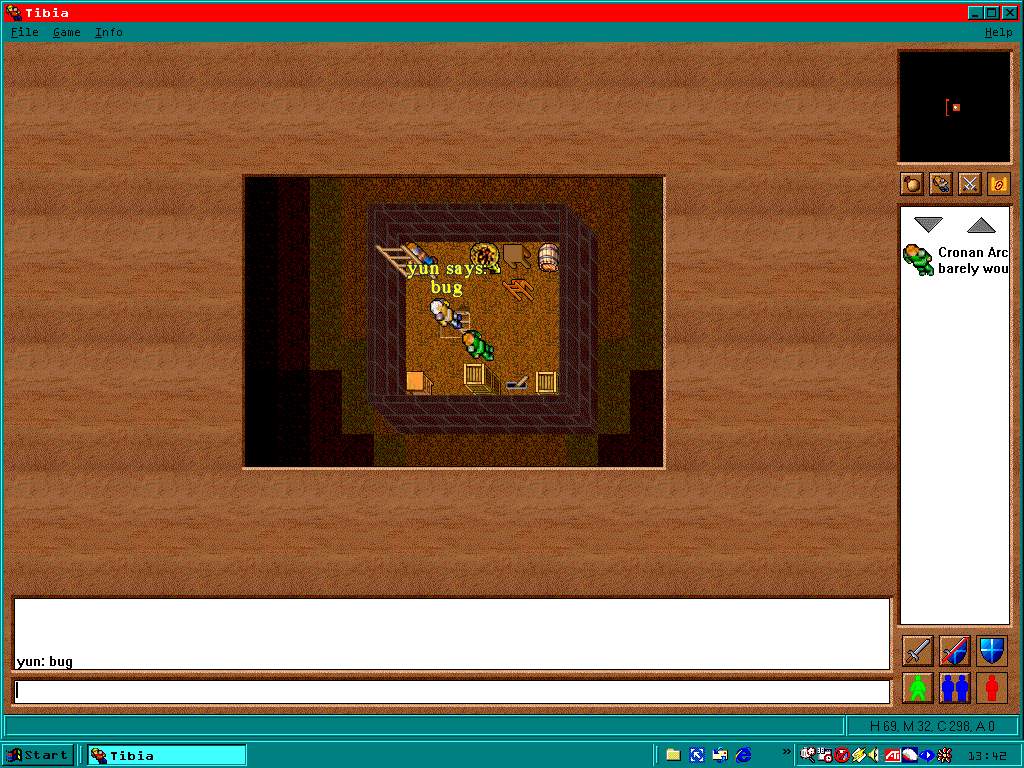Viewport: 1024px width, 768px height.
Task: Click the minimap in the top right
Action: (x=954, y=106)
